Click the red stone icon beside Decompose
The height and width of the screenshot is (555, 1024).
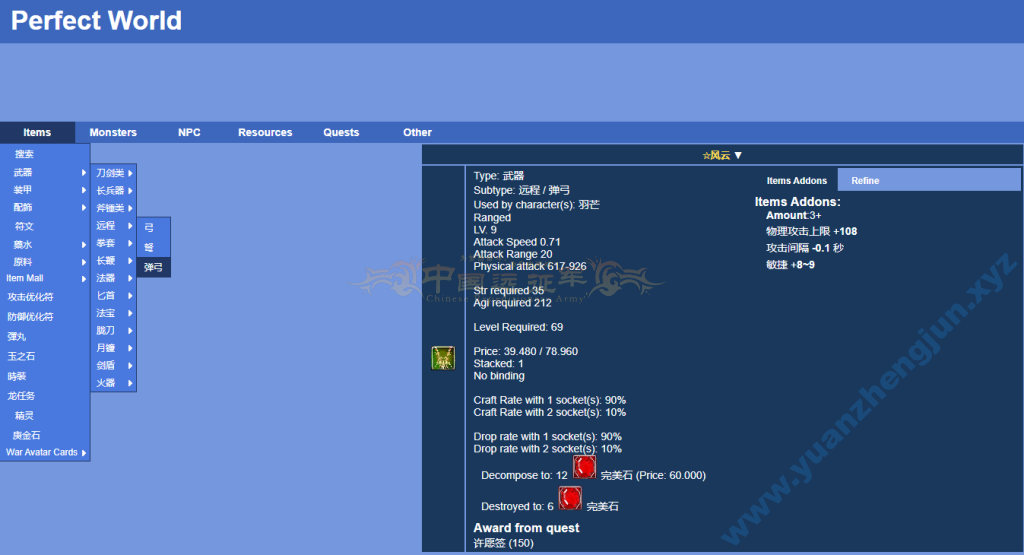pyautogui.click(x=585, y=467)
